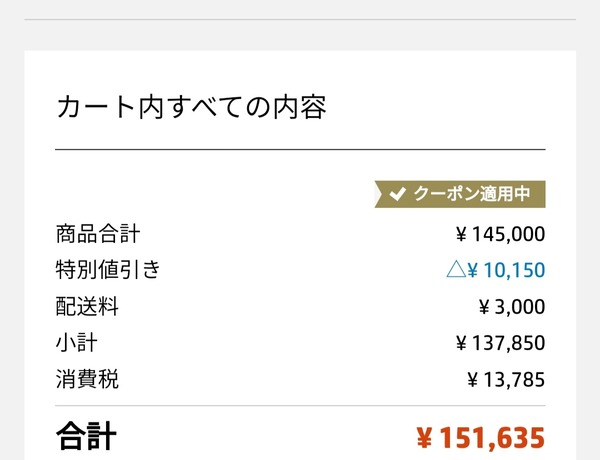Select the bold 合計 total label
Viewport: 600px width, 460px height.
[x=86, y=436]
